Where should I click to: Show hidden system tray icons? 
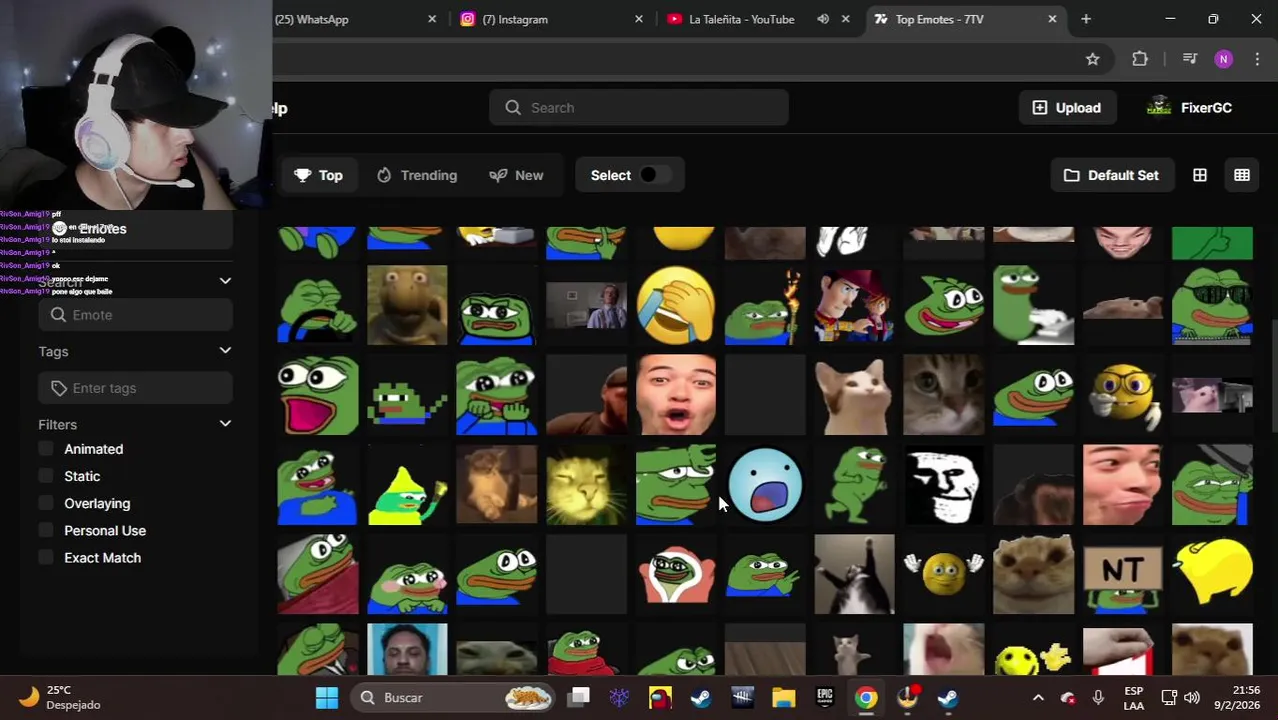pyautogui.click(x=1038, y=698)
